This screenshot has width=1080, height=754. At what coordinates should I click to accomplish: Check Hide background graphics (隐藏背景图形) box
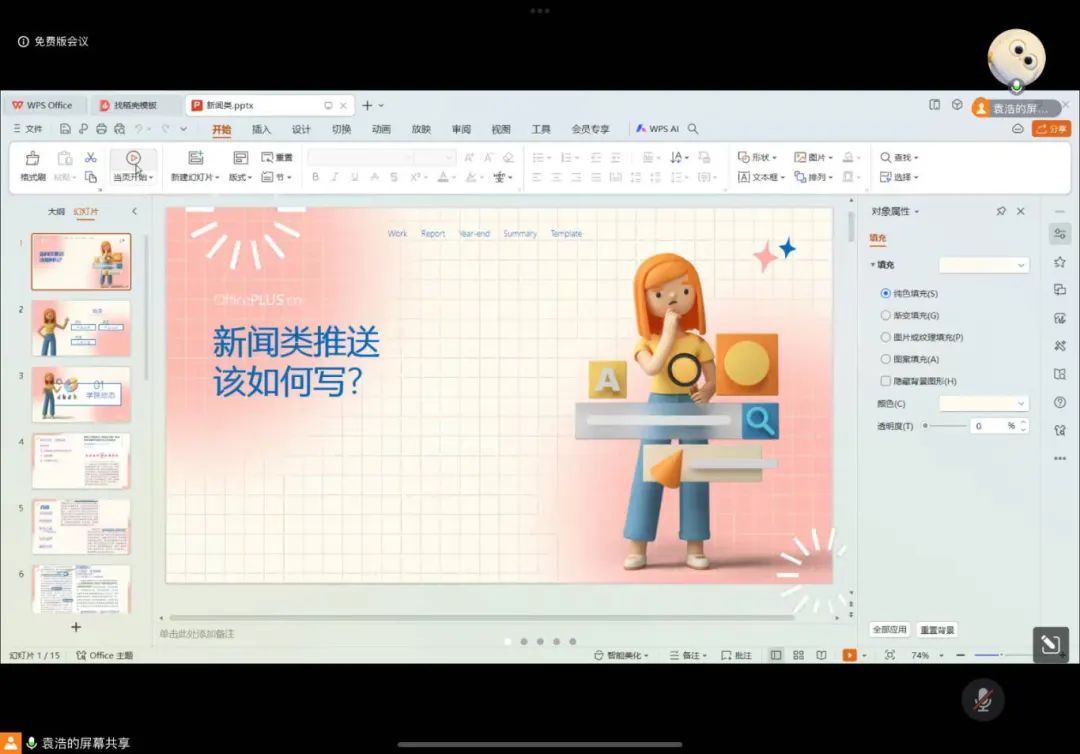click(x=885, y=381)
